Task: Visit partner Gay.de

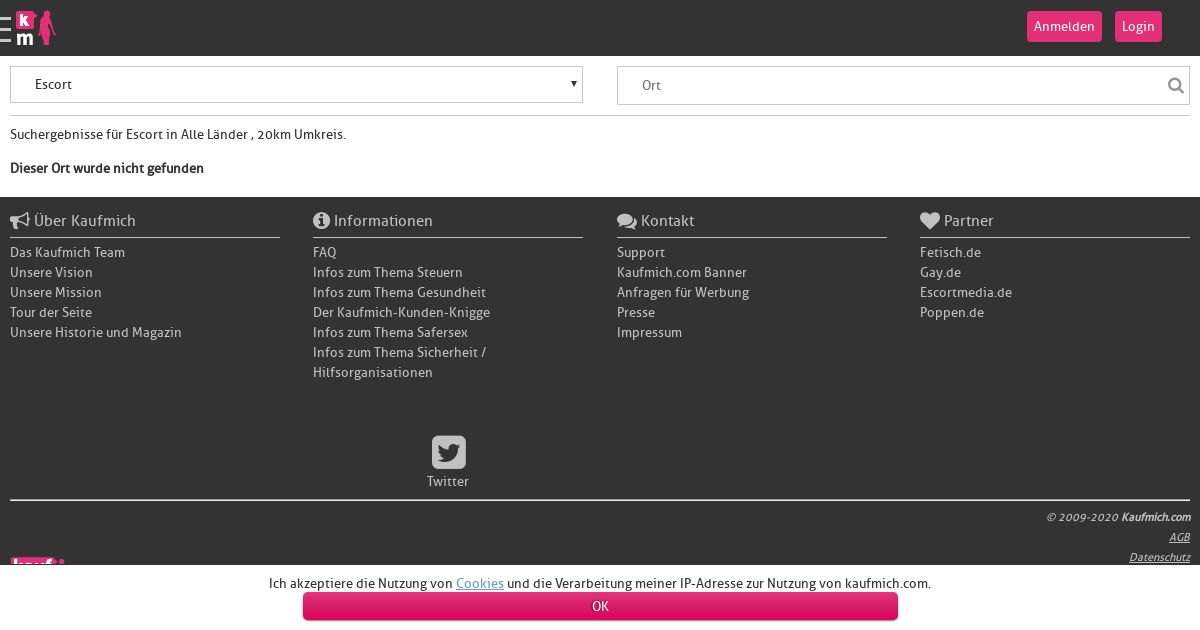Action: pos(940,272)
